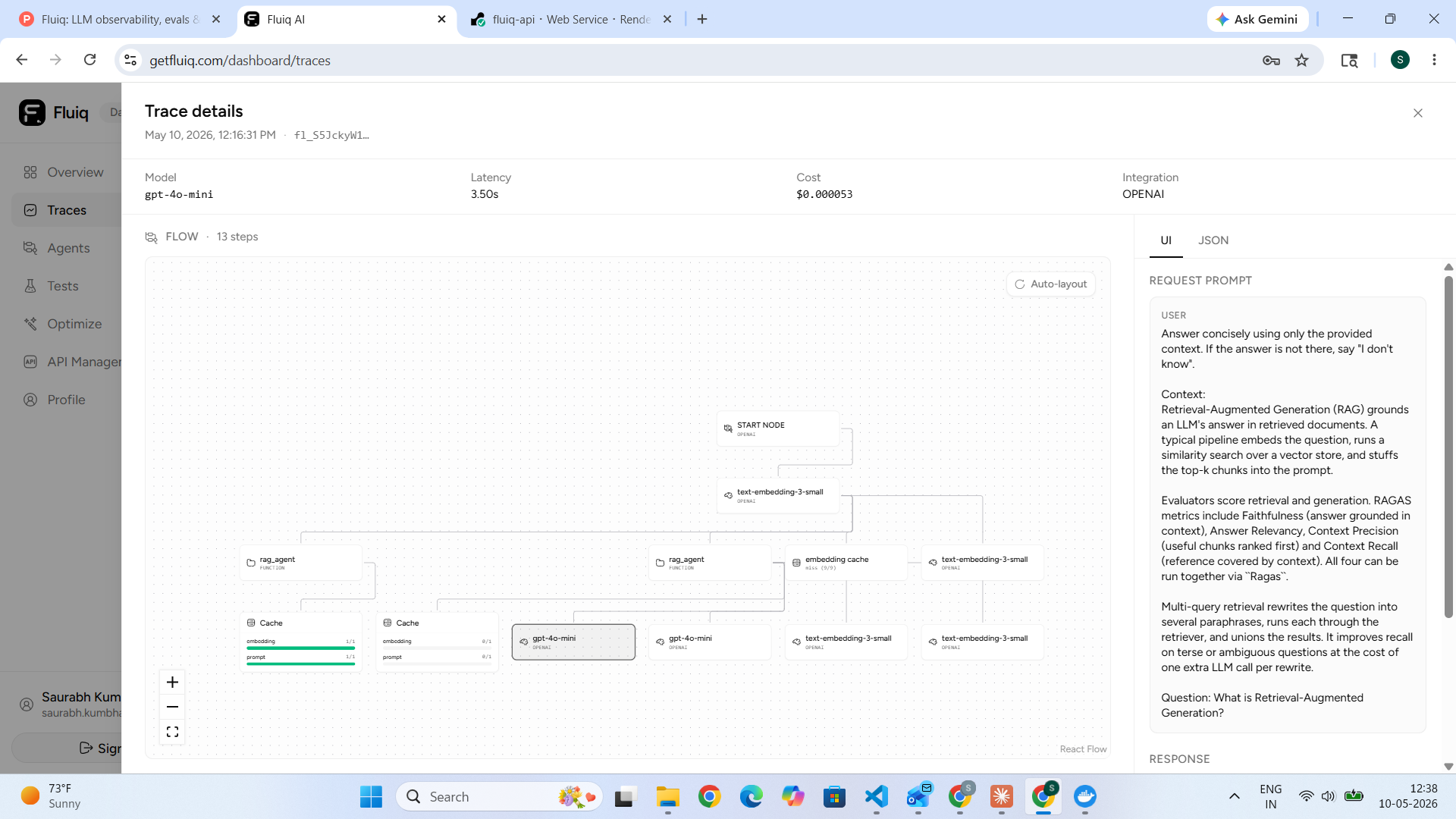1456x819 pixels.
Task: Close the Trace details panel
Action: (x=1417, y=113)
